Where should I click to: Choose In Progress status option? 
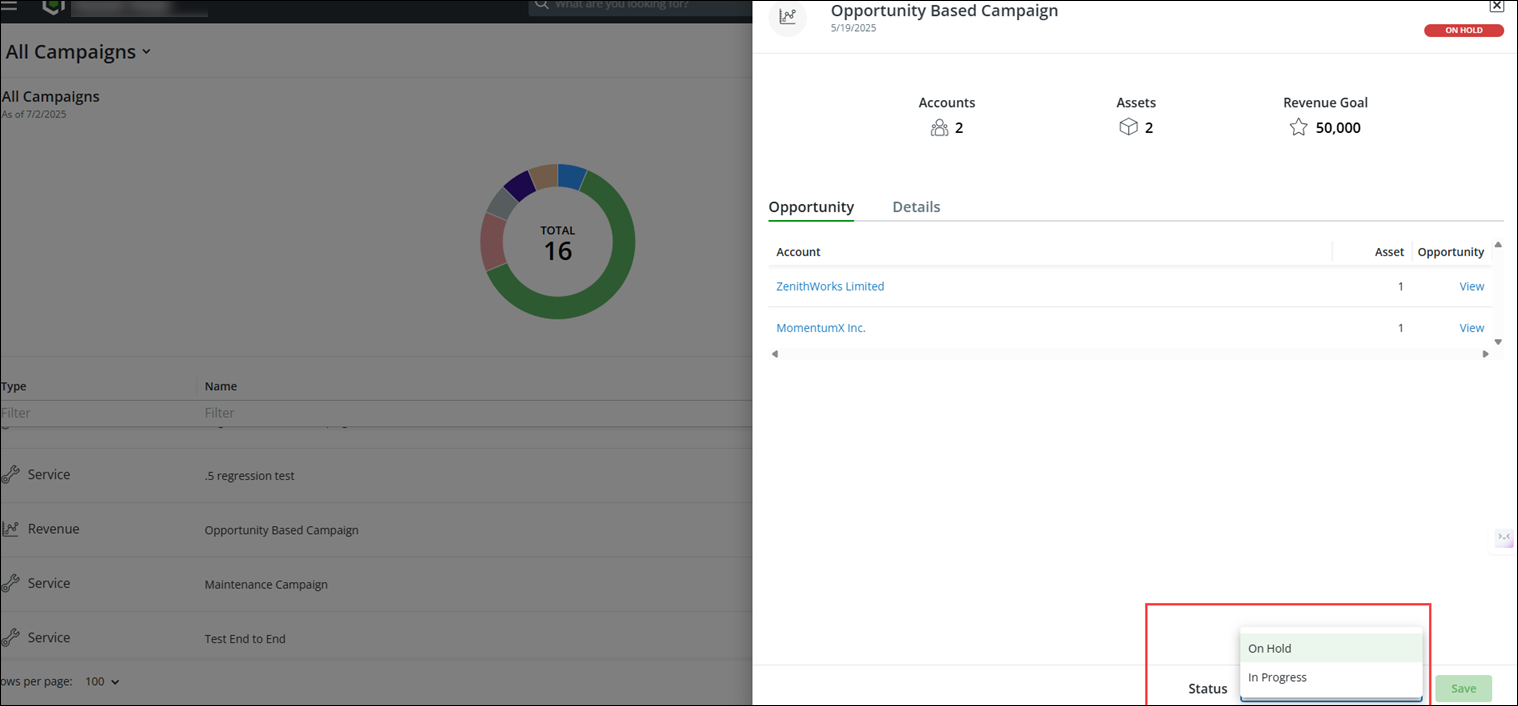[x=1330, y=677]
